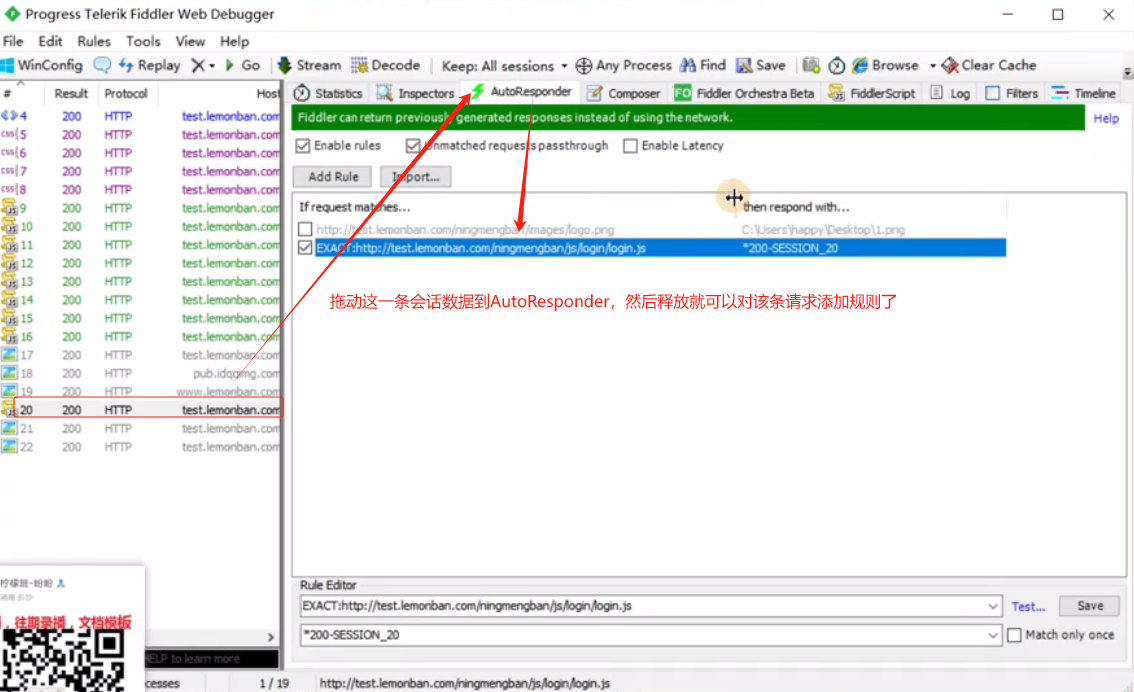This screenshot has width=1134, height=692.
Task: Click the Browse toolbar button
Action: 885,65
